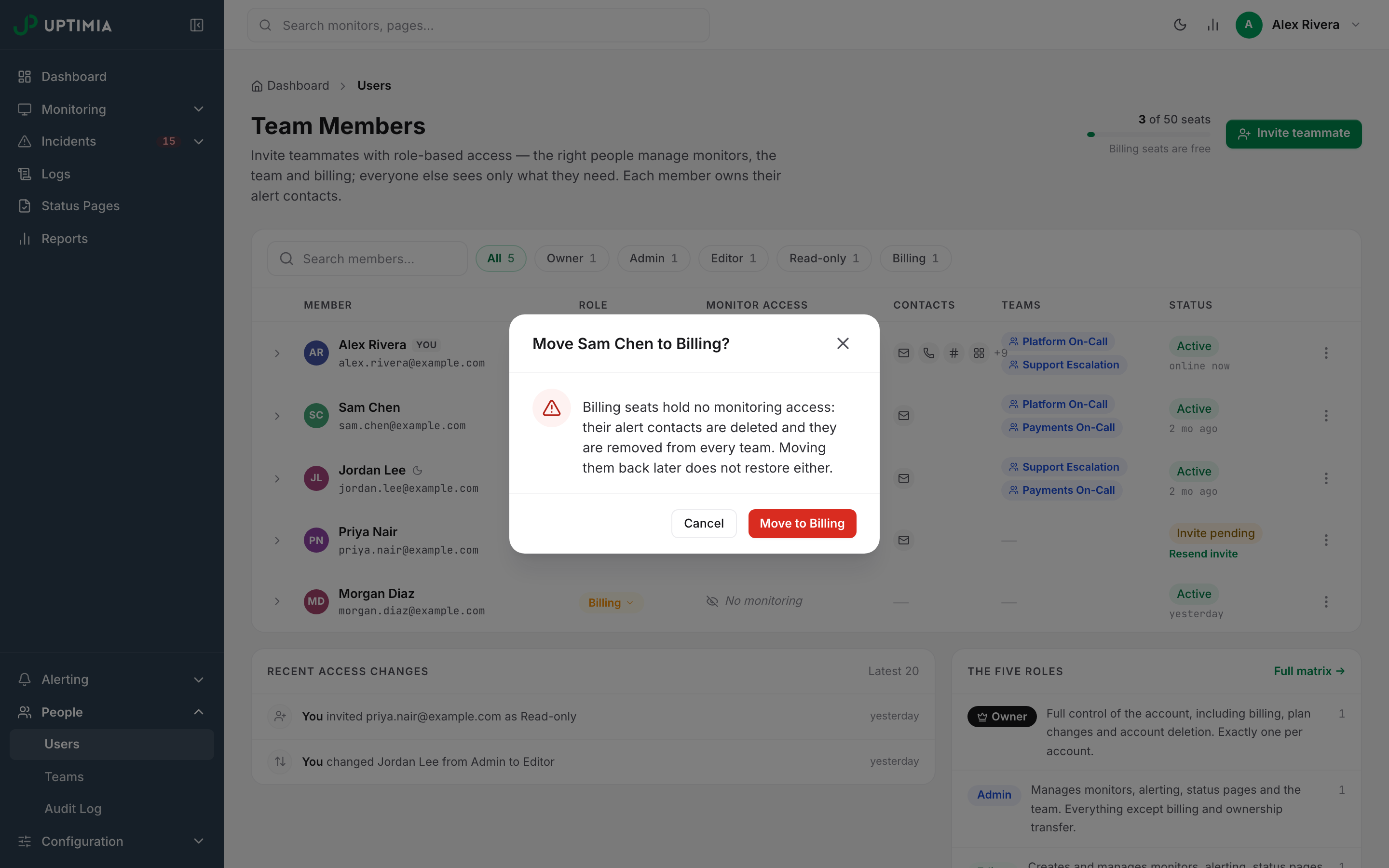Open the Full matrix link

tap(1309, 671)
